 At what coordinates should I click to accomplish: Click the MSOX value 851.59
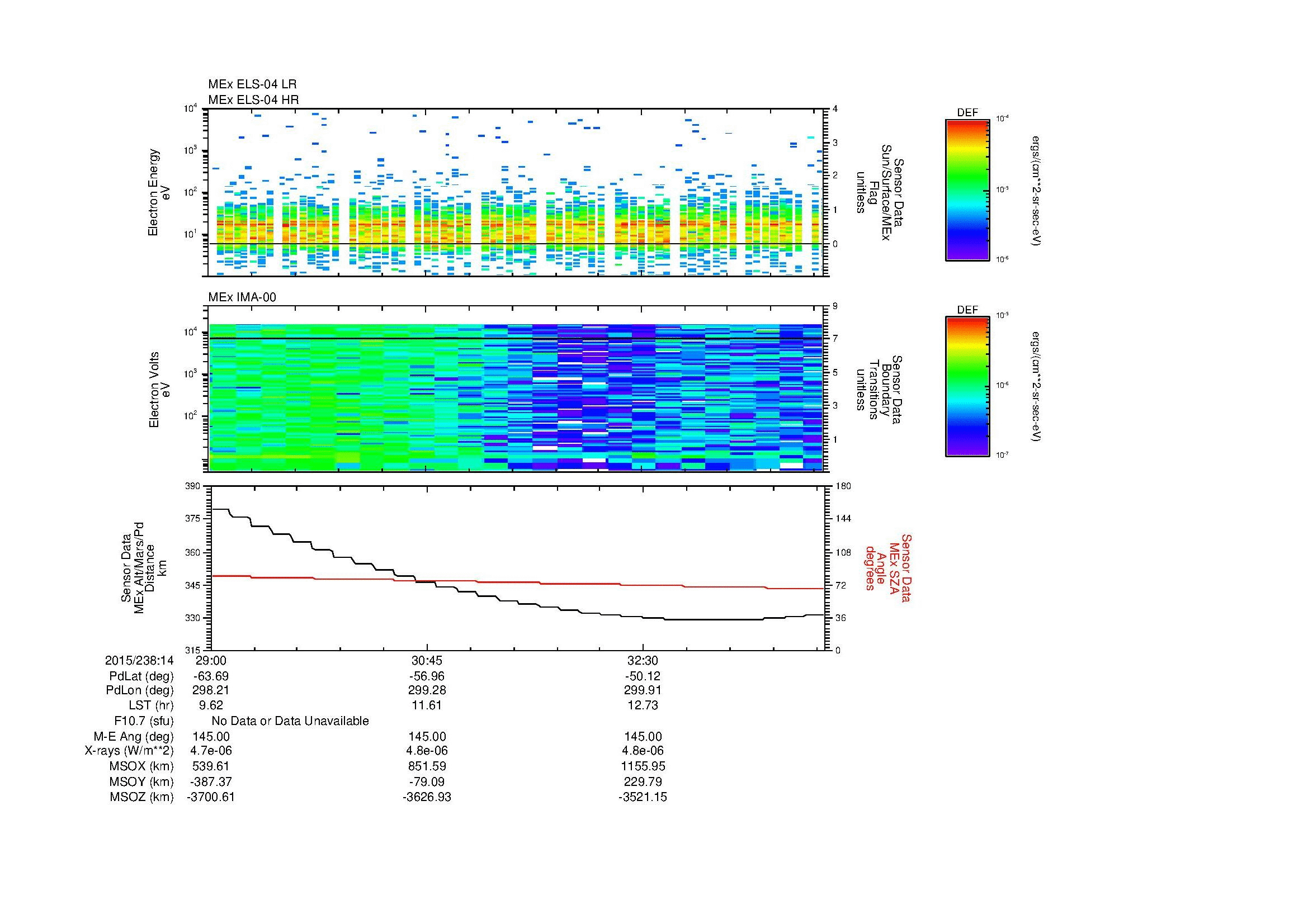427,766
